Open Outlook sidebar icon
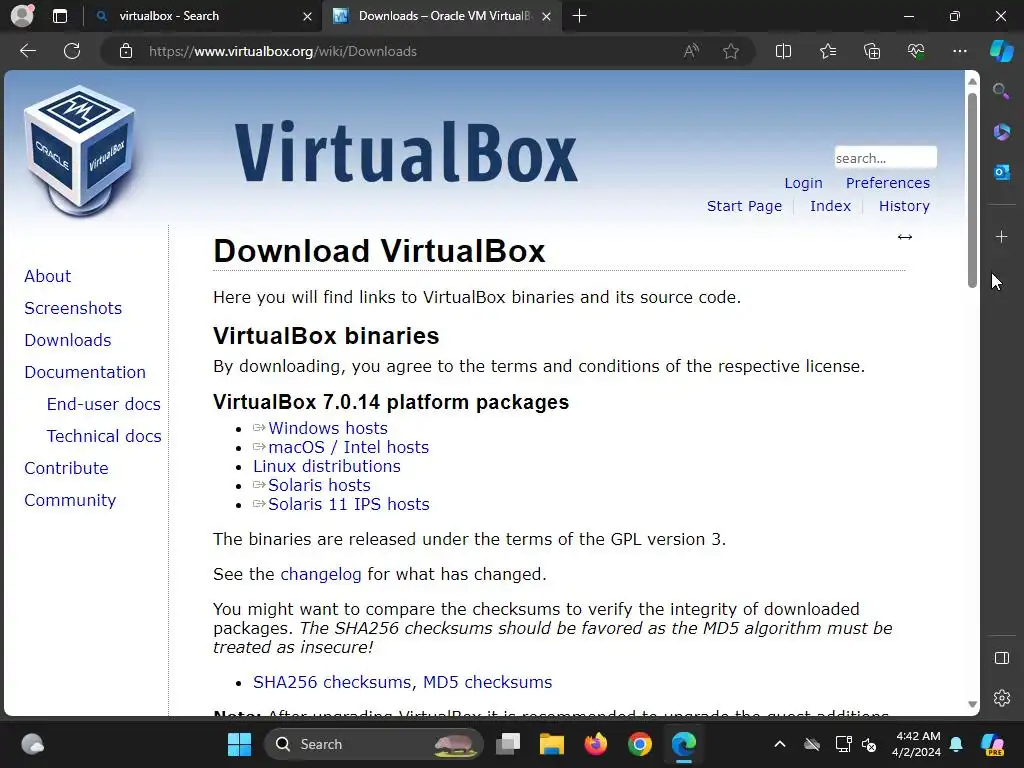The height and width of the screenshot is (768, 1024). click(x=1001, y=172)
